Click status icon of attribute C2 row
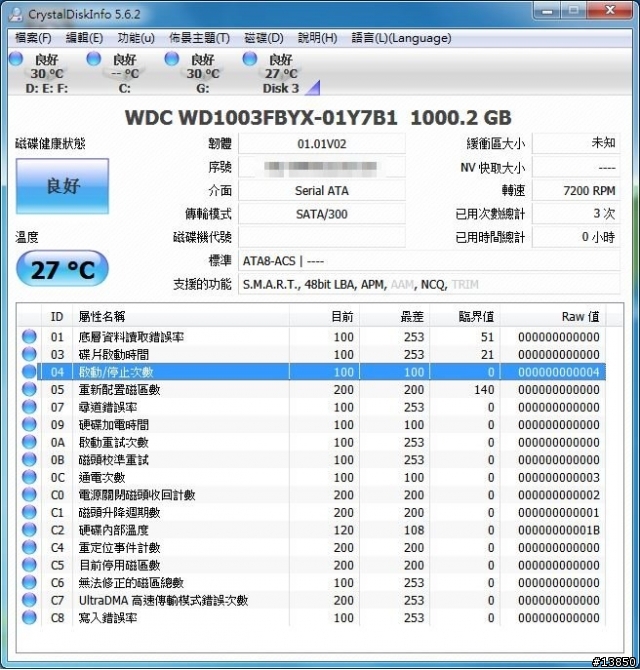The image size is (640, 670). click(x=29, y=529)
